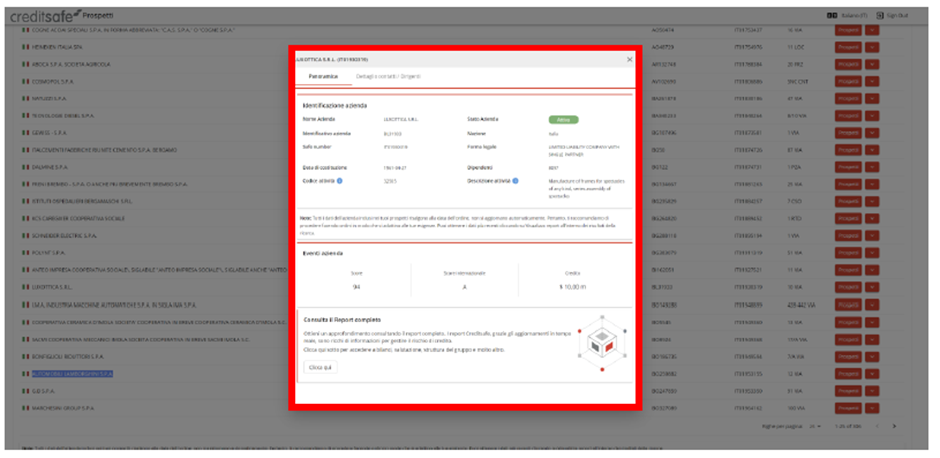Expand dropdown arrow for COGNE ACCIAI SPECIALI row
940x458 pixels.
coord(872,29)
